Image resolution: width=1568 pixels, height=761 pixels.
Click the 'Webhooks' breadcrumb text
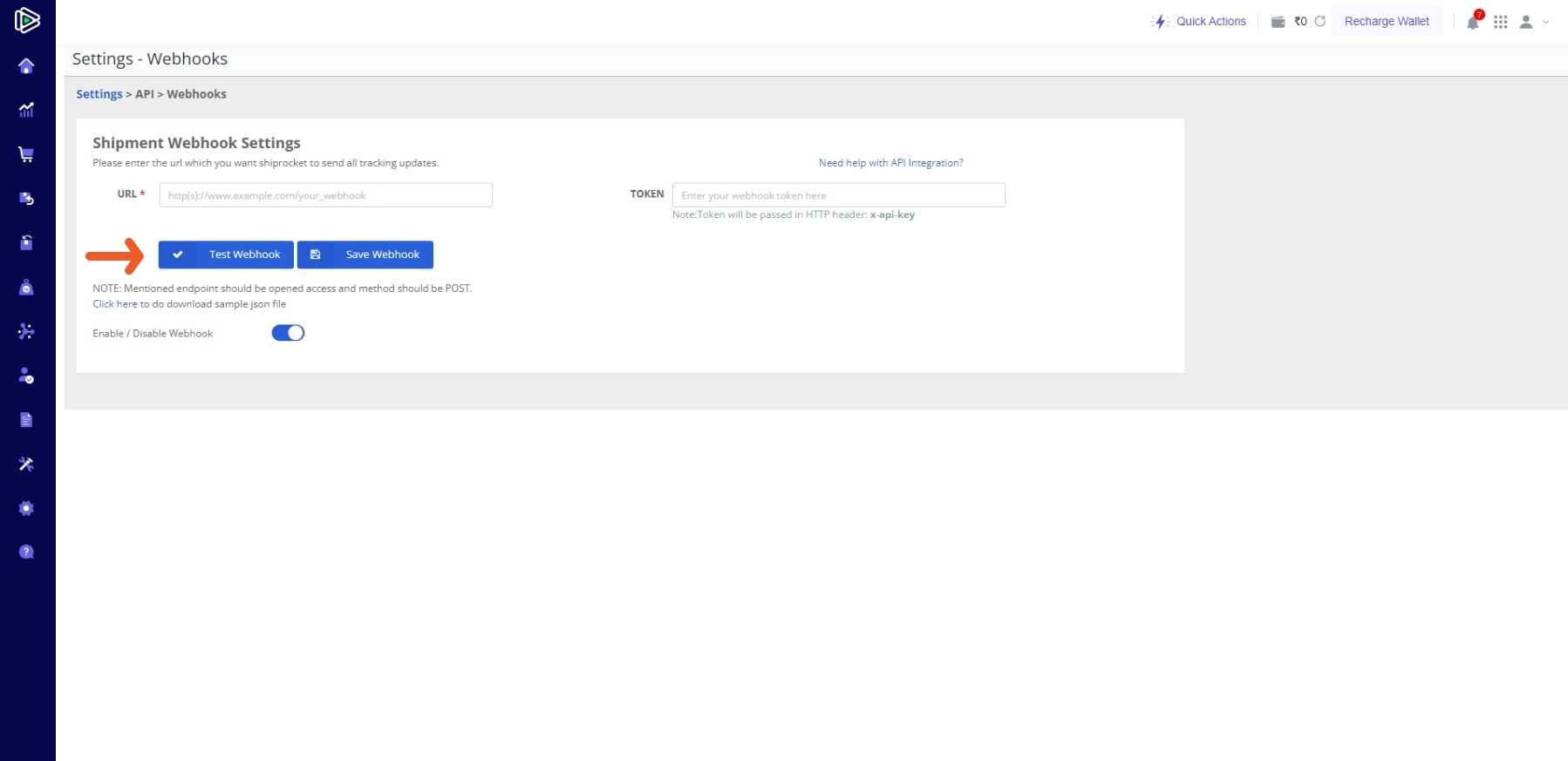pyautogui.click(x=197, y=94)
